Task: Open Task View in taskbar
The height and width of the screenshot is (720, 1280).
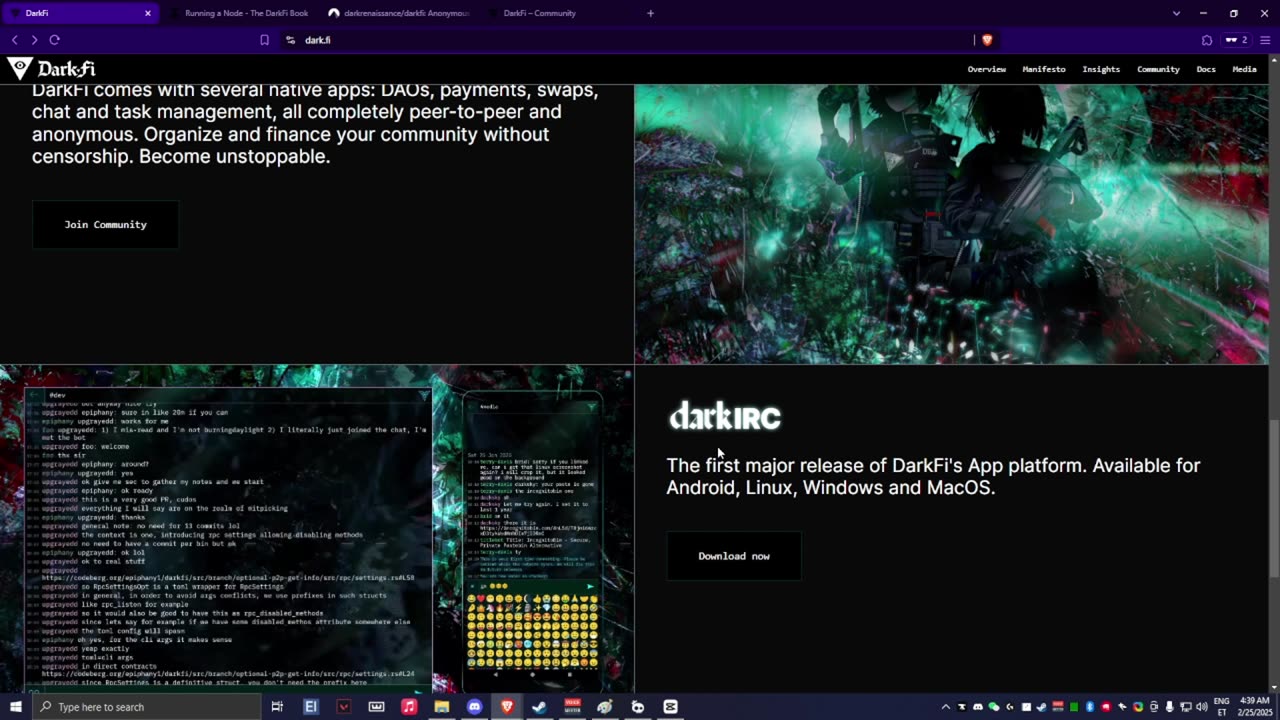Action: (x=277, y=707)
